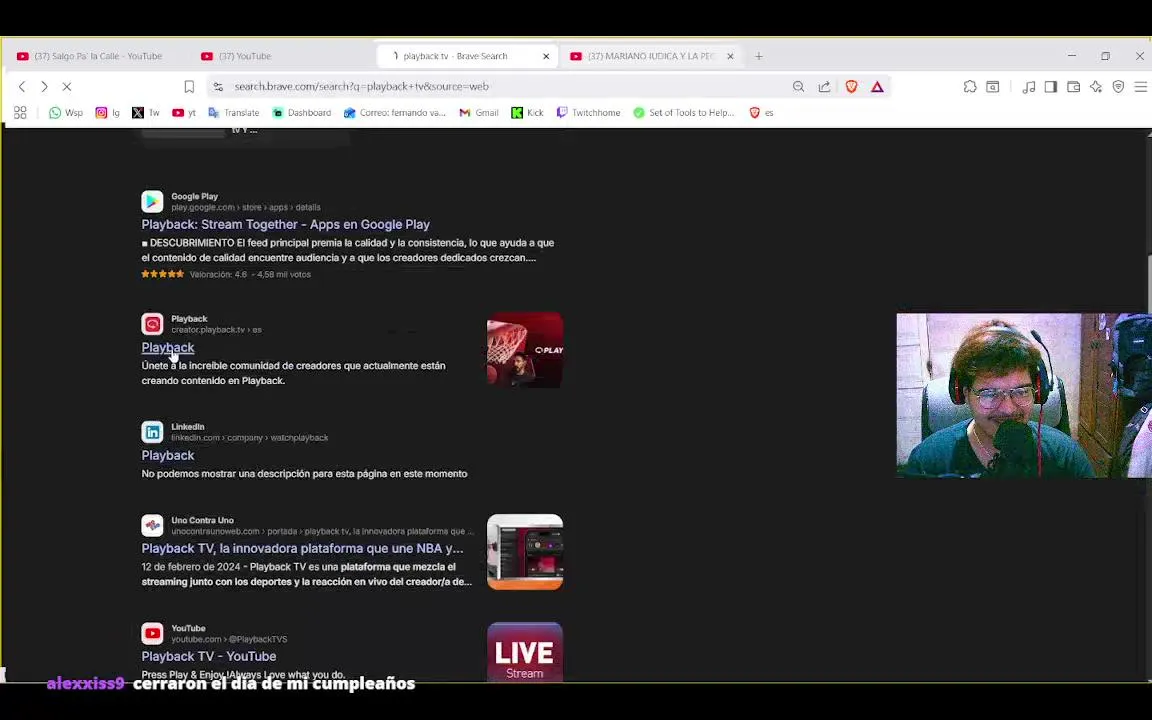Image resolution: width=1152 pixels, height=720 pixels.
Task: Click the 'play.google.com › store › apps › details' breadcrumb
Action: point(245,207)
